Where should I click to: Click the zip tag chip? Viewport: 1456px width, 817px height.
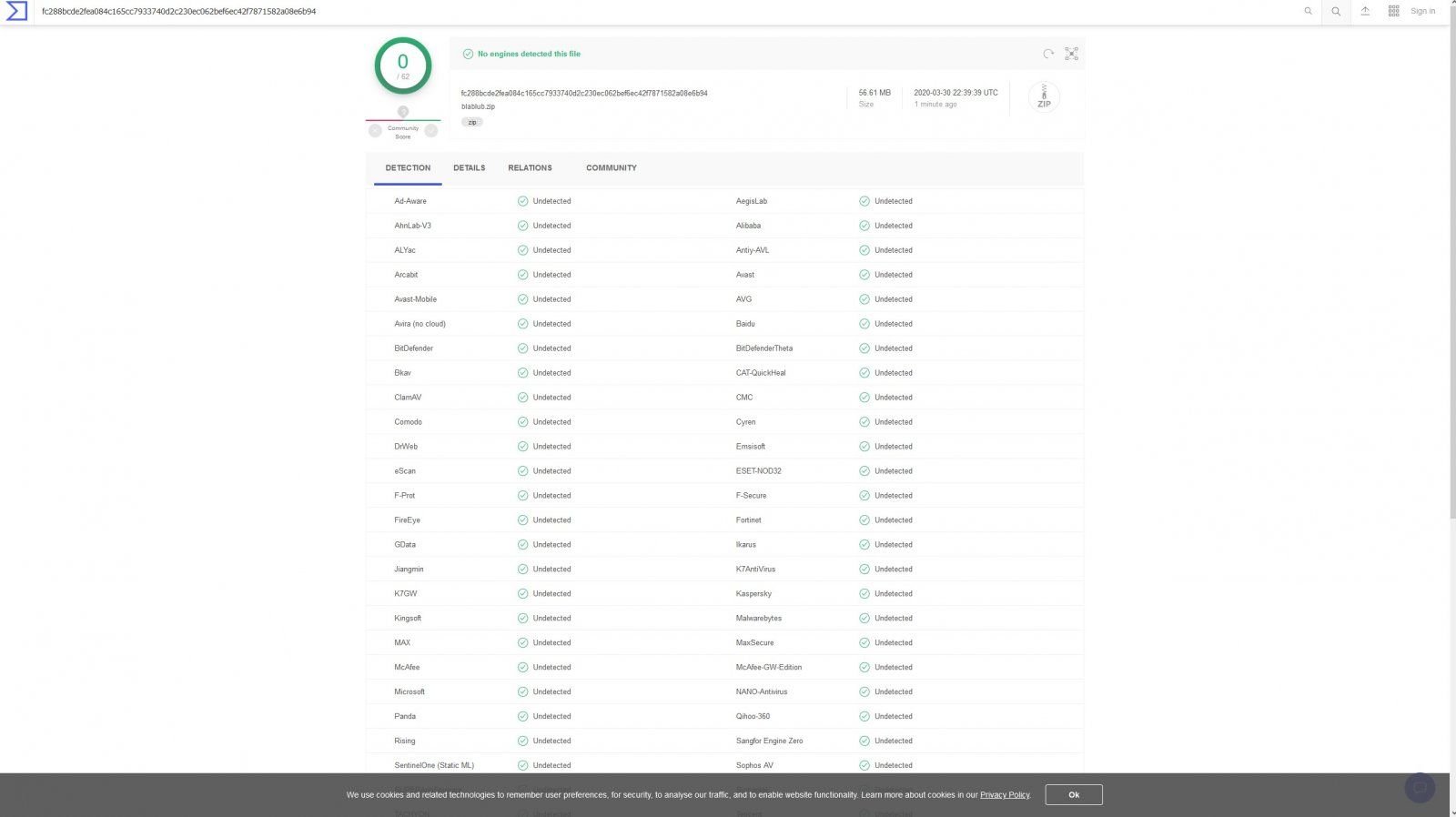(x=471, y=122)
